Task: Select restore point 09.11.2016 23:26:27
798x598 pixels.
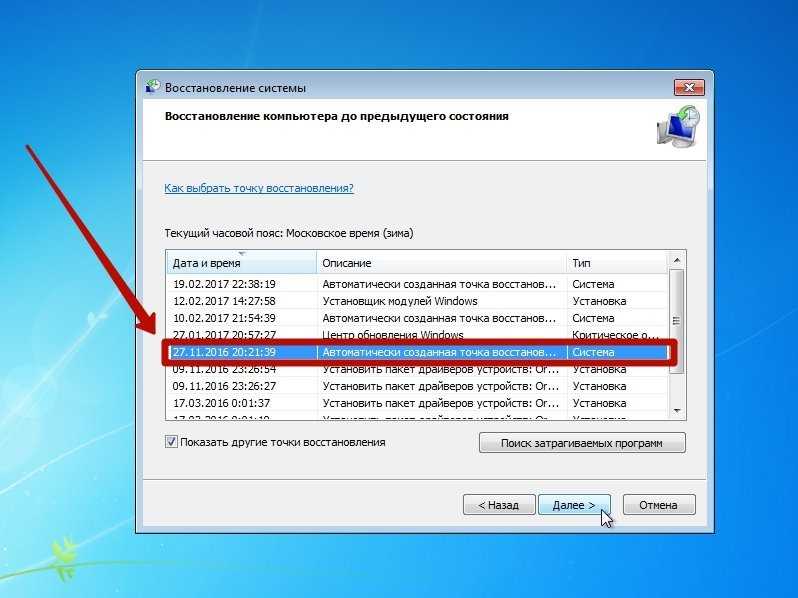Action: point(417,386)
